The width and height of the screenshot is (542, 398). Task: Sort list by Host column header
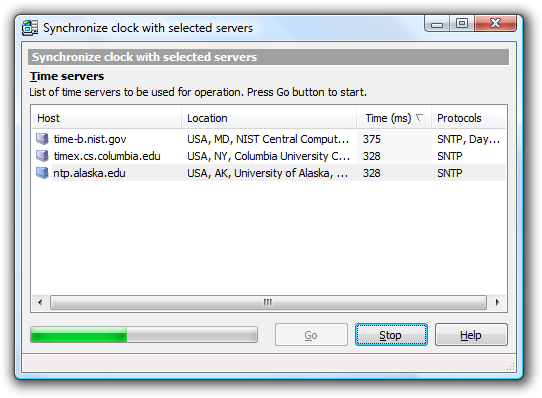point(106,118)
